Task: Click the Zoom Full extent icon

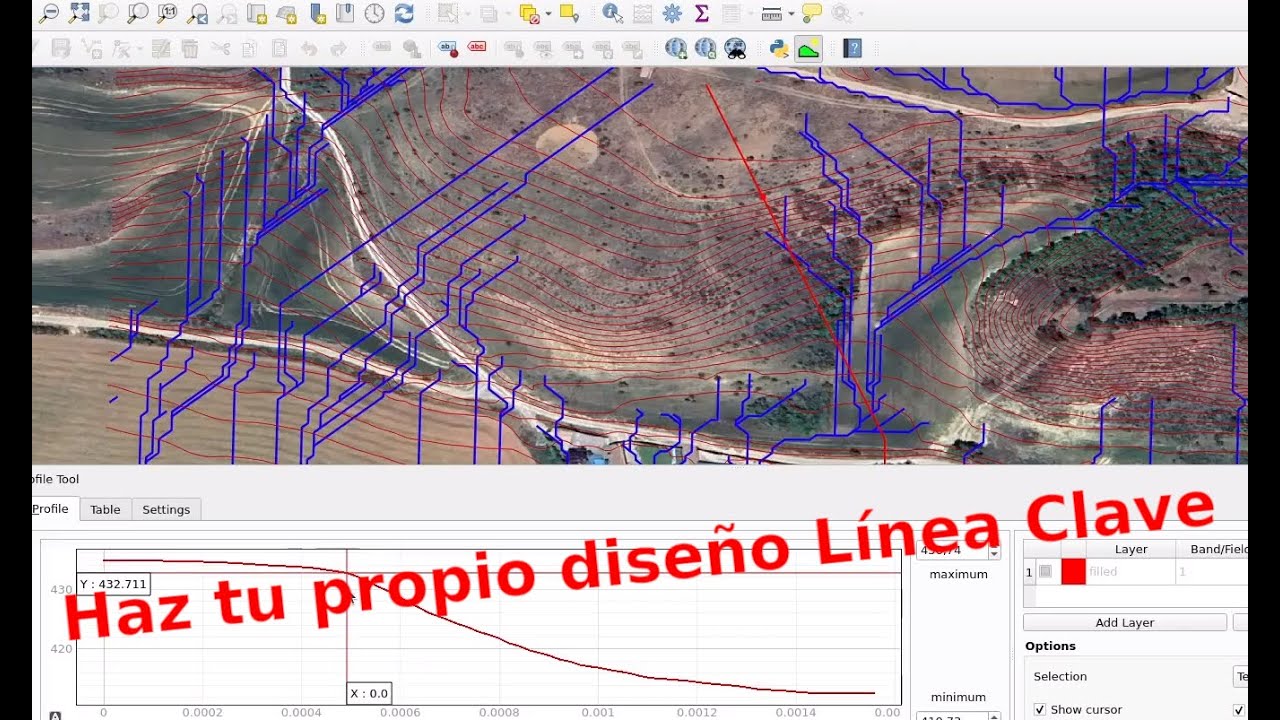Action: [79, 13]
